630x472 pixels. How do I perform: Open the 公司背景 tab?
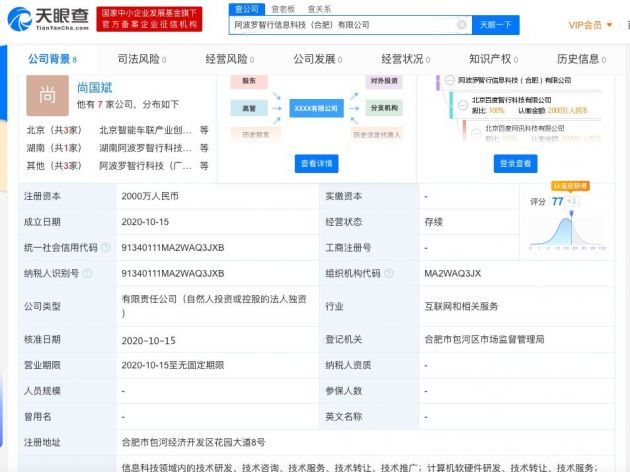tap(52, 59)
